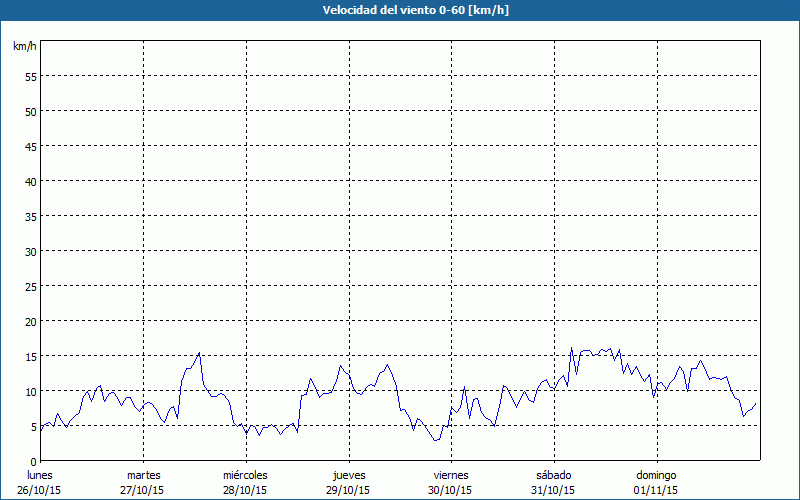Select the martes 27/10/15 date label
800x500 pixels.
[x=143, y=482]
